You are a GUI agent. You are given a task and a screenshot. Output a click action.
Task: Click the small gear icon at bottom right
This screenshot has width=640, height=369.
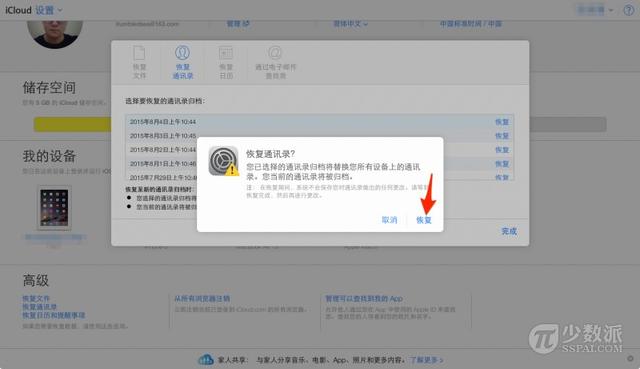pyautogui.click(x=630, y=358)
